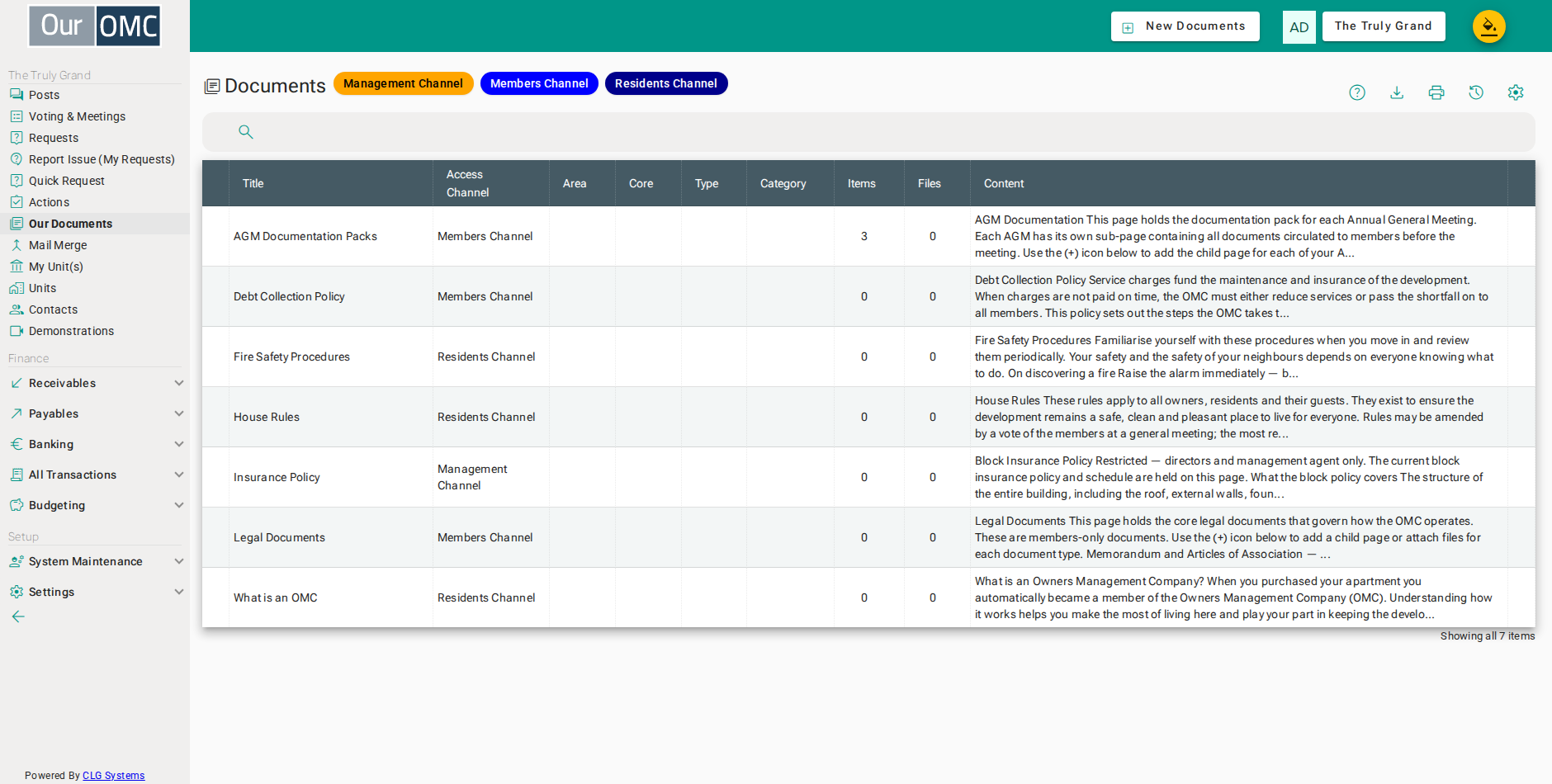Open the Debt Collection Policy document
The image size is (1552, 784).
click(289, 296)
